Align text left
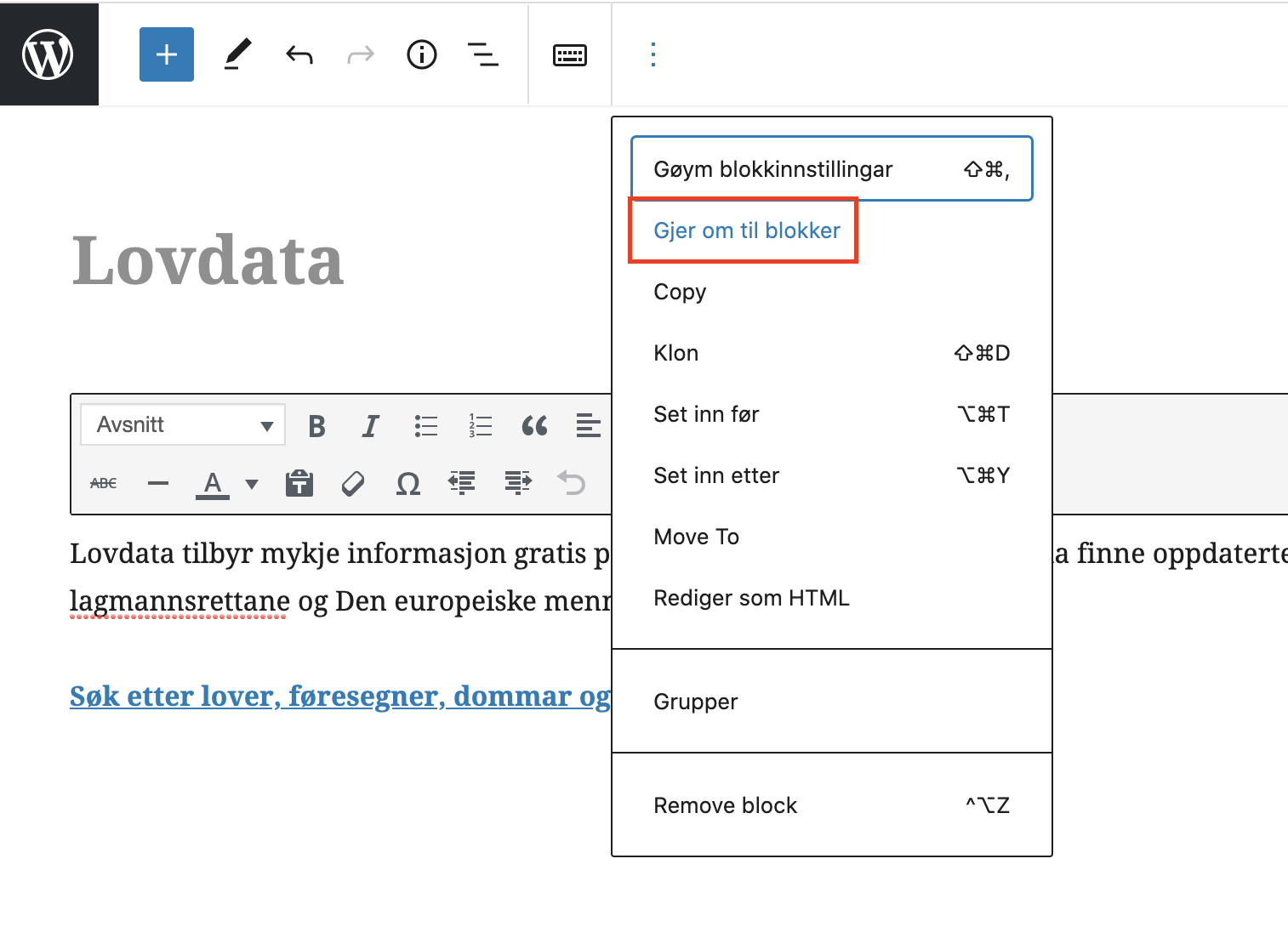Image resolution: width=1288 pixels, height=944 pixels. (x=589, y=425)
